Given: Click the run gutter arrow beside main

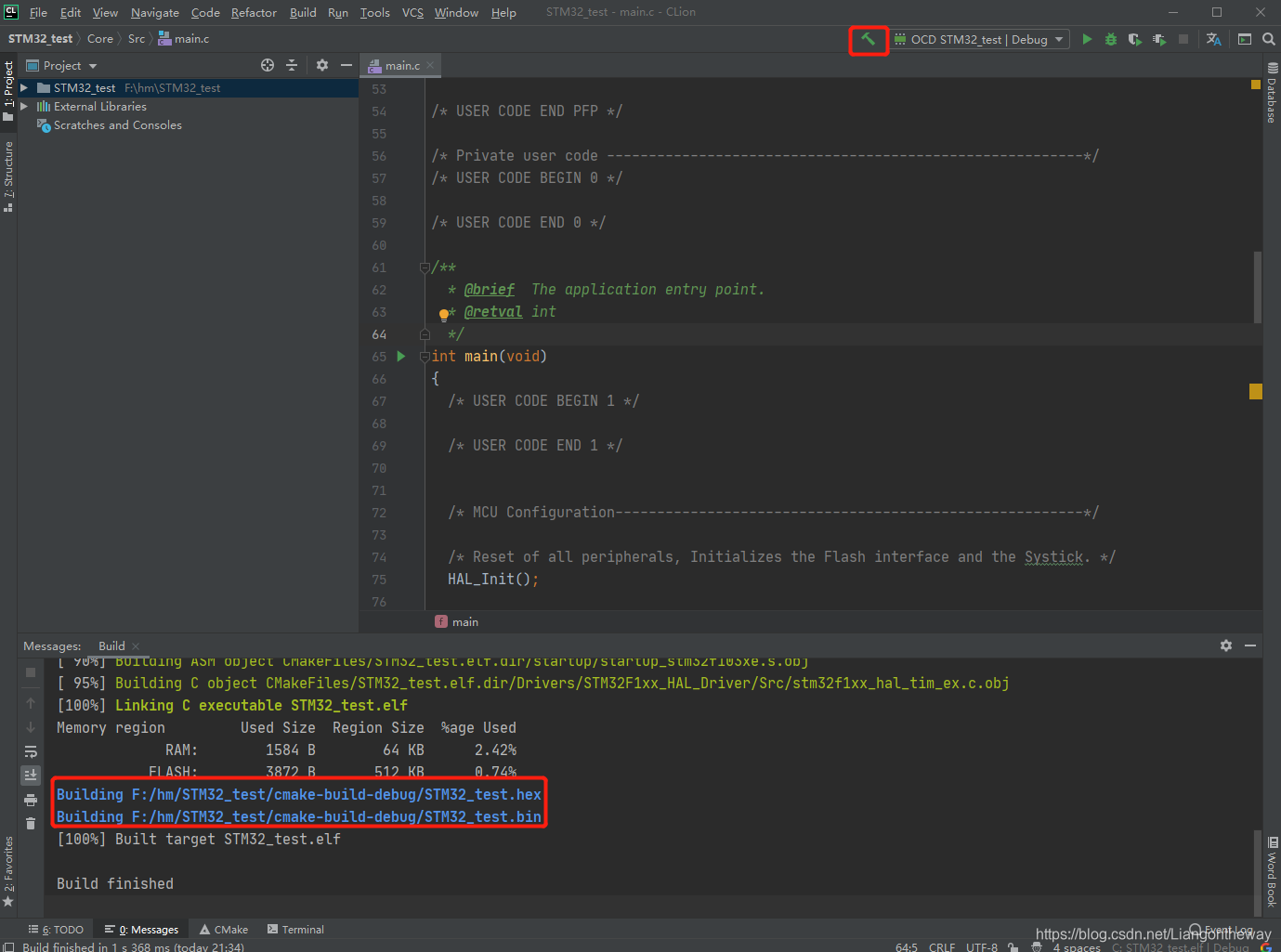Looking at the screenshot, I should coord(401,357).
